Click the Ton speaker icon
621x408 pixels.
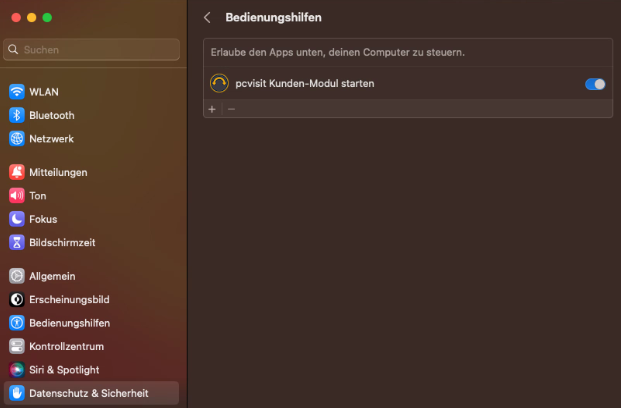[x=17, y=196]
